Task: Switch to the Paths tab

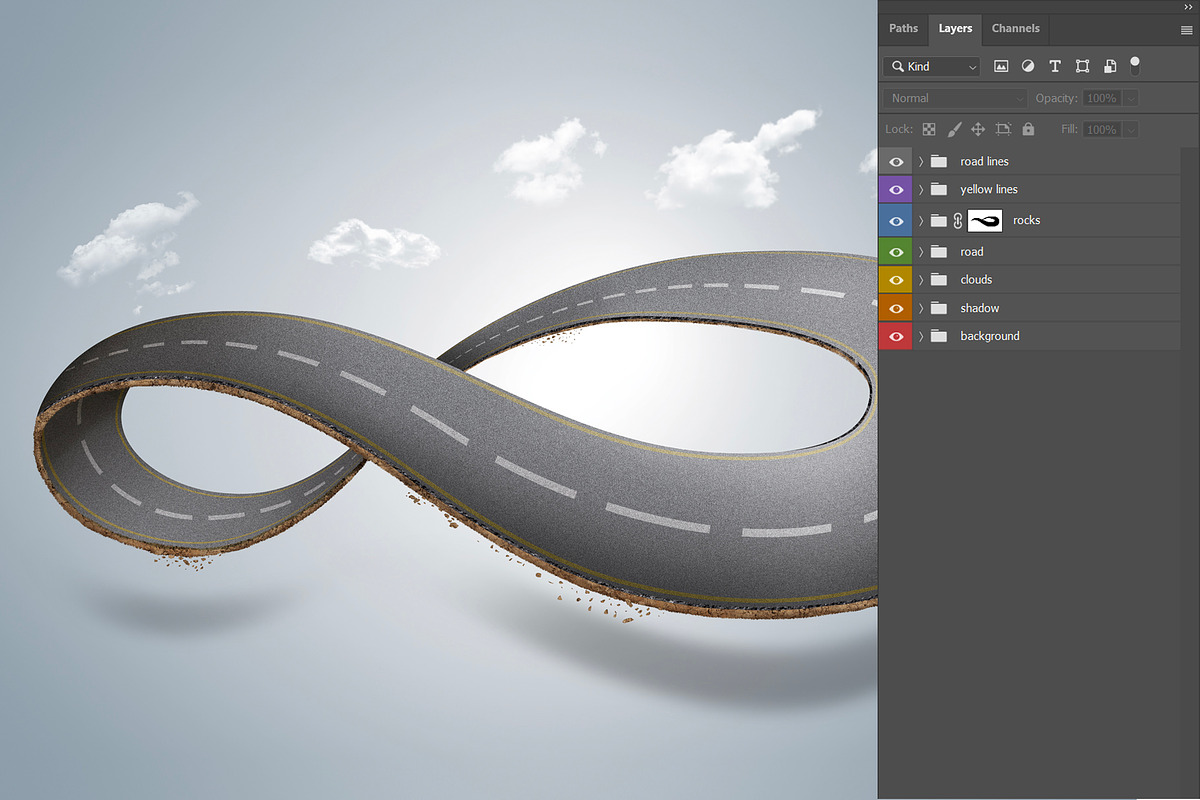Action: (x=903, y=29)
